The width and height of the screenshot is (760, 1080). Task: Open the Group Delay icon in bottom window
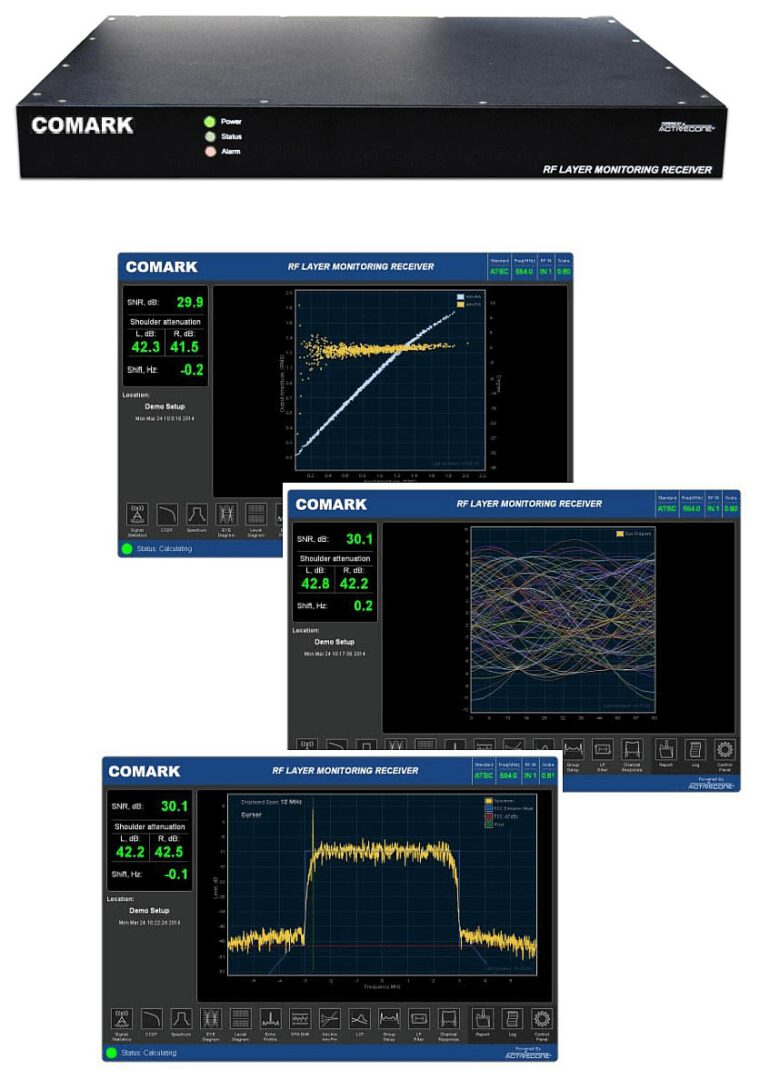tap(389, 1019)
